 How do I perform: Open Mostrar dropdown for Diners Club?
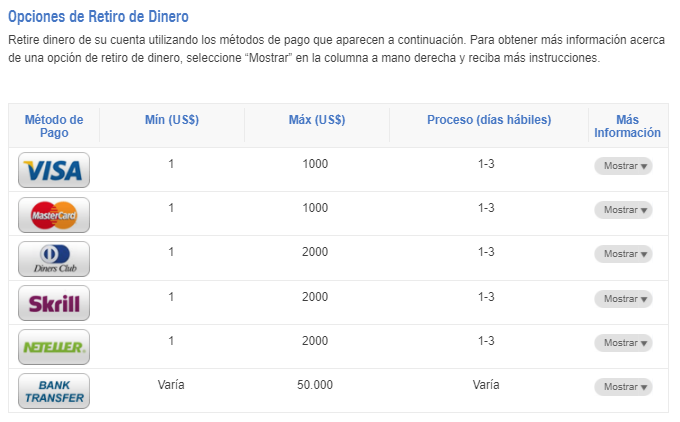coord(623,254)
